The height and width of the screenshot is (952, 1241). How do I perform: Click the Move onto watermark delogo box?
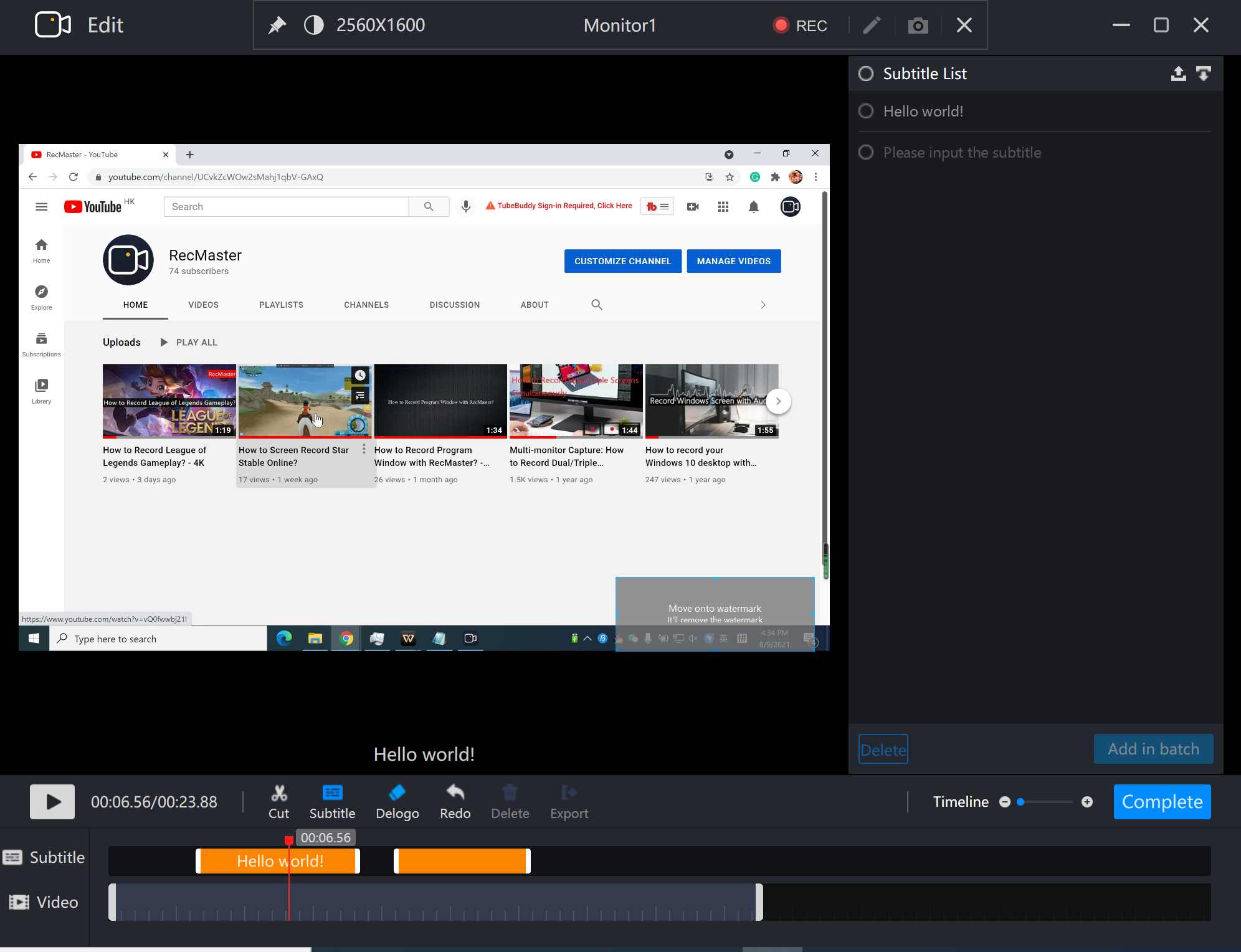(x=715, y=614)
